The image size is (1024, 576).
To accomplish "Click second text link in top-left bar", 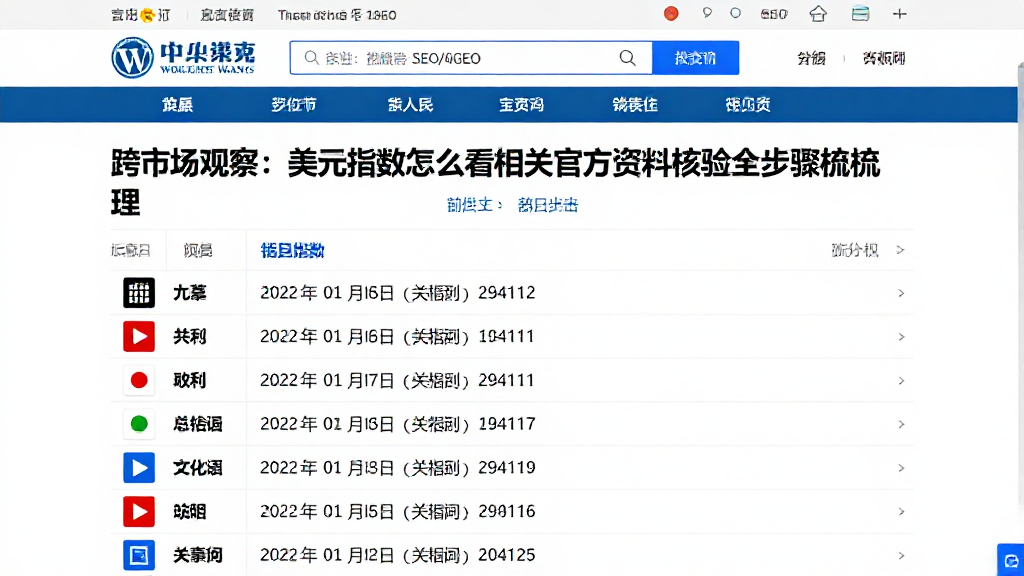I will pyautogui.click(x=227, y=14).
